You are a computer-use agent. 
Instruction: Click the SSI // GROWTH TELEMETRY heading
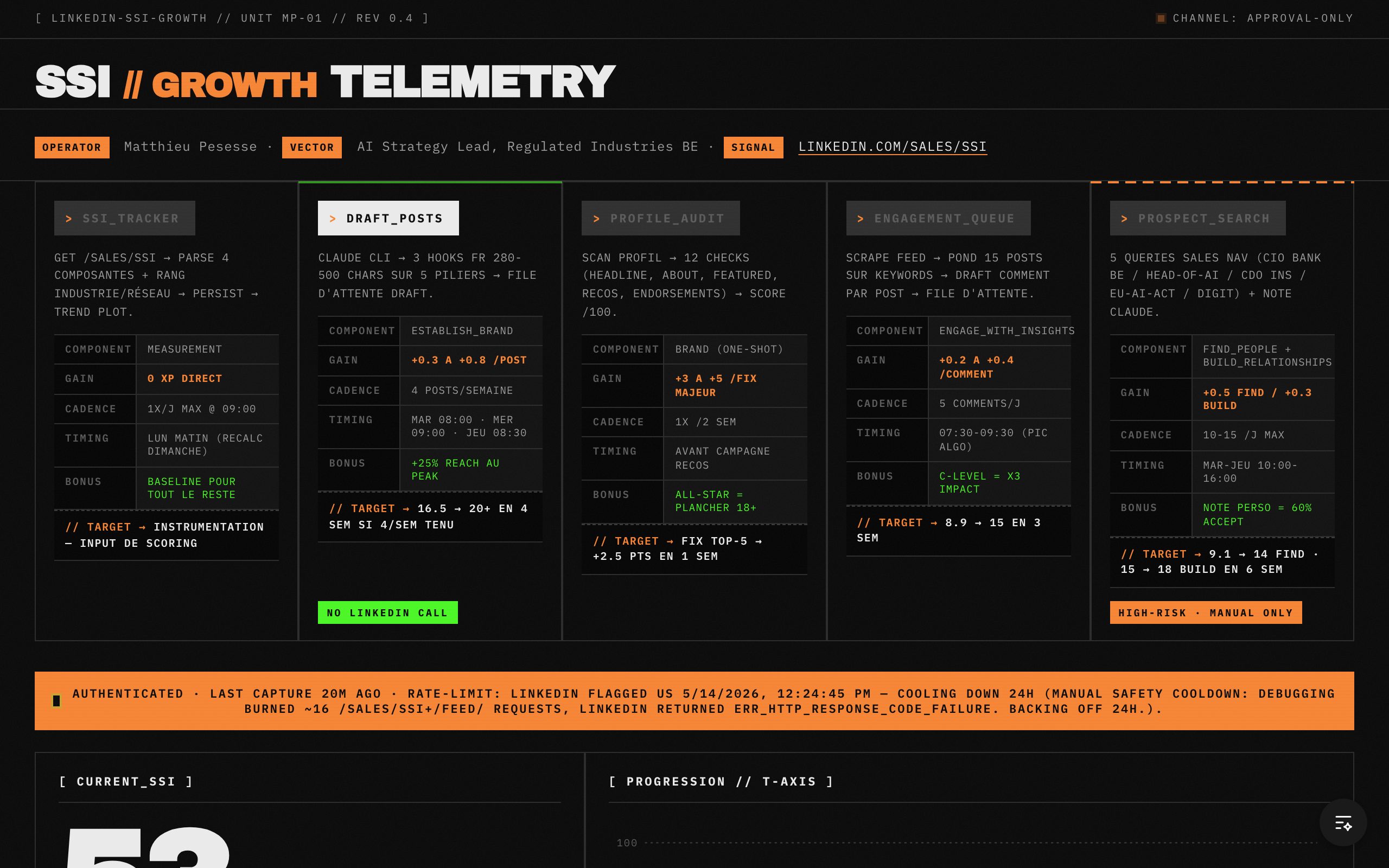(x=325, y=81)
